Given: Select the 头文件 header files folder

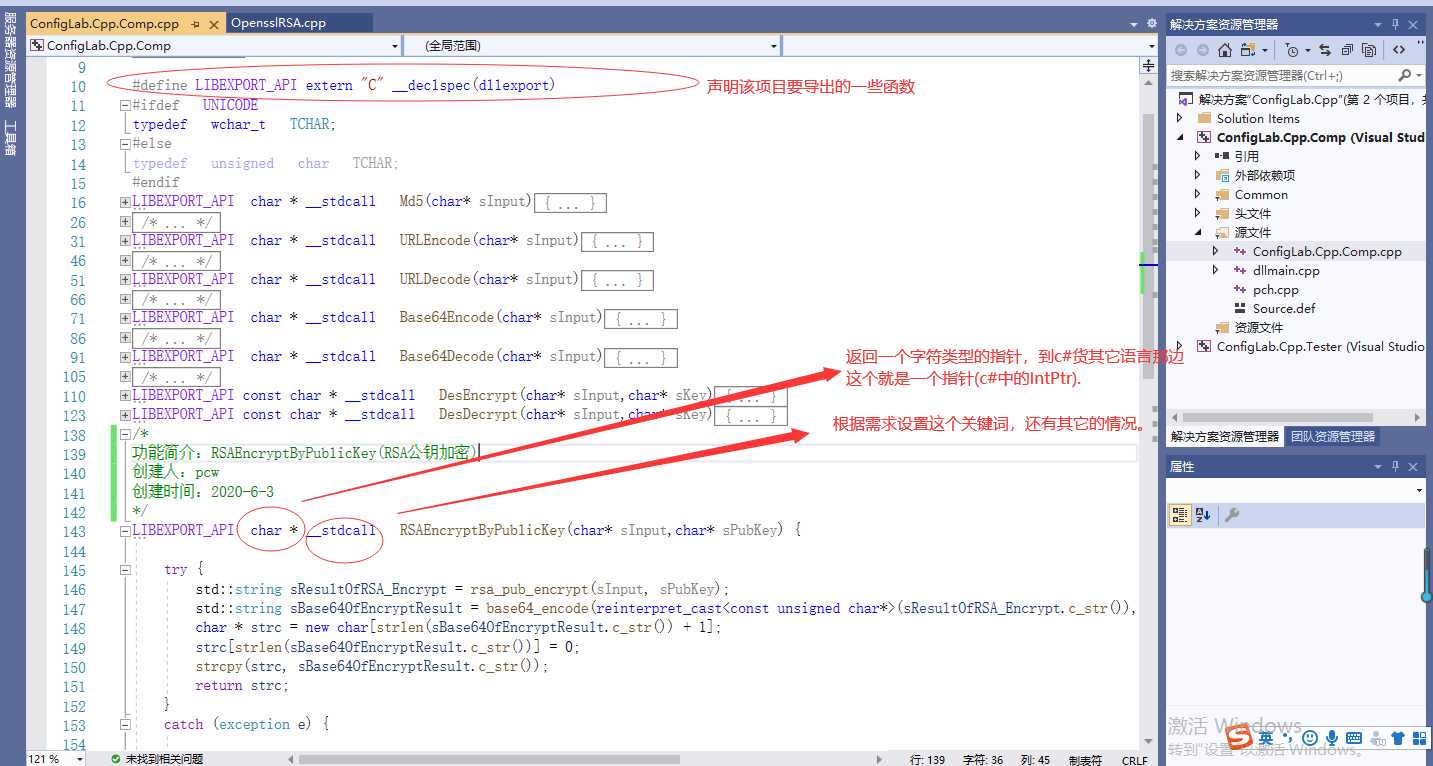Looking at the screenshot, I should click(x=1253, y=214).
